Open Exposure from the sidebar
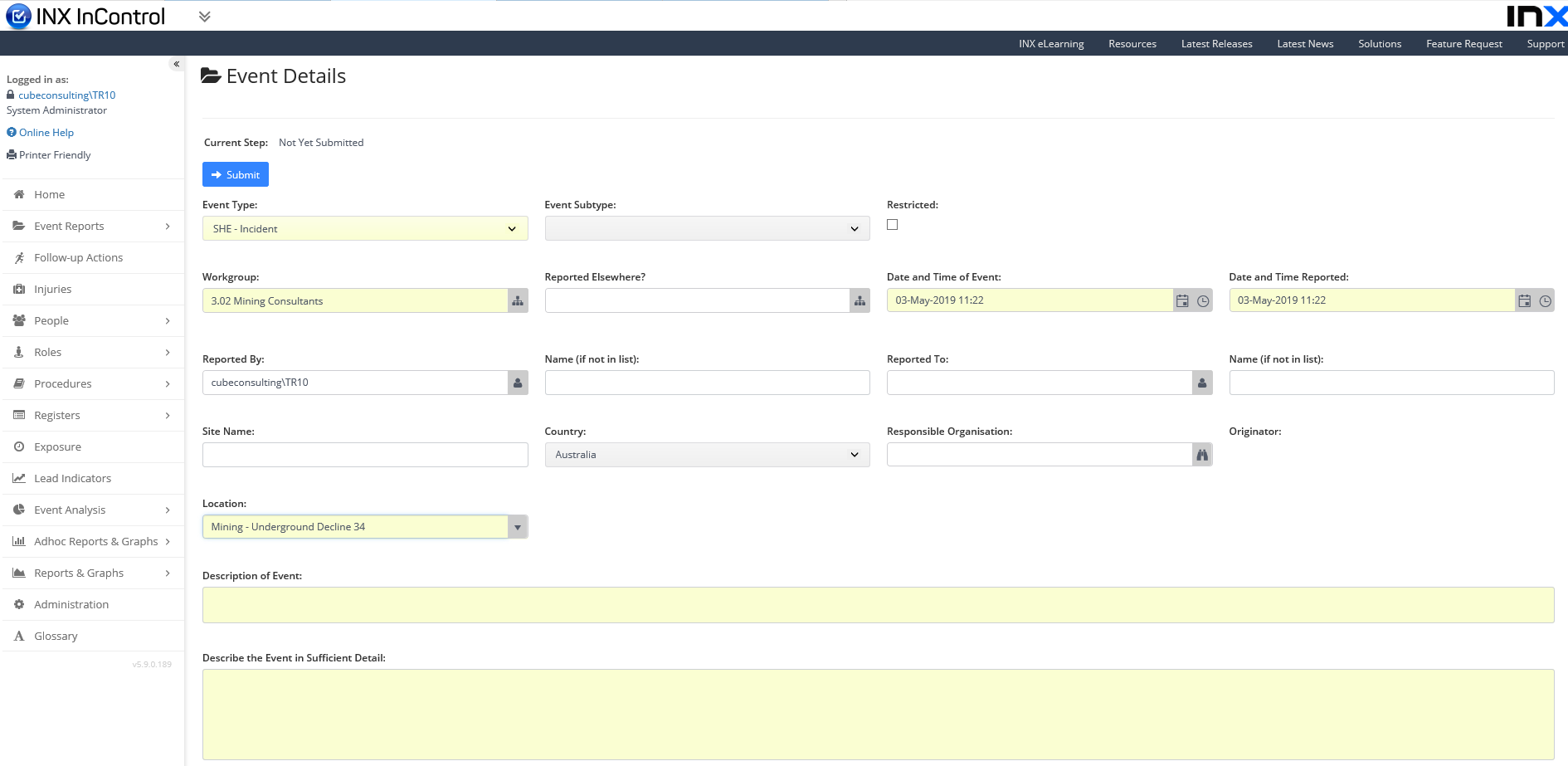 57,446
